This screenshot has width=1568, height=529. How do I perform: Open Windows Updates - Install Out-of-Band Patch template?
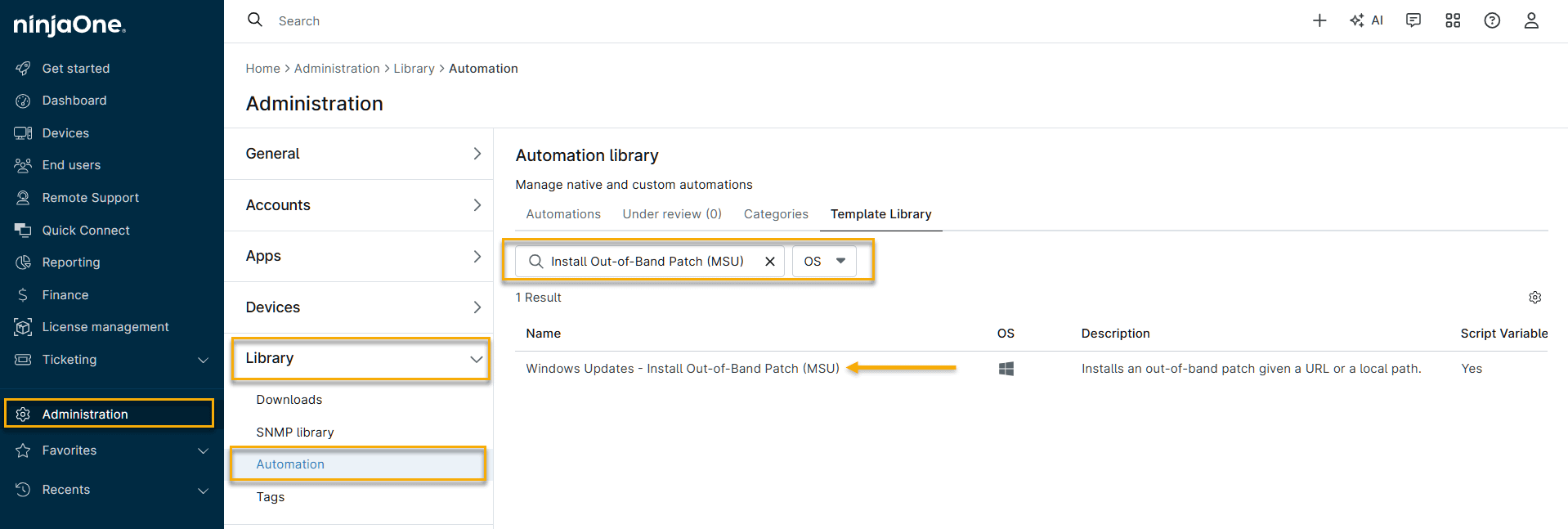coord(683,369)
